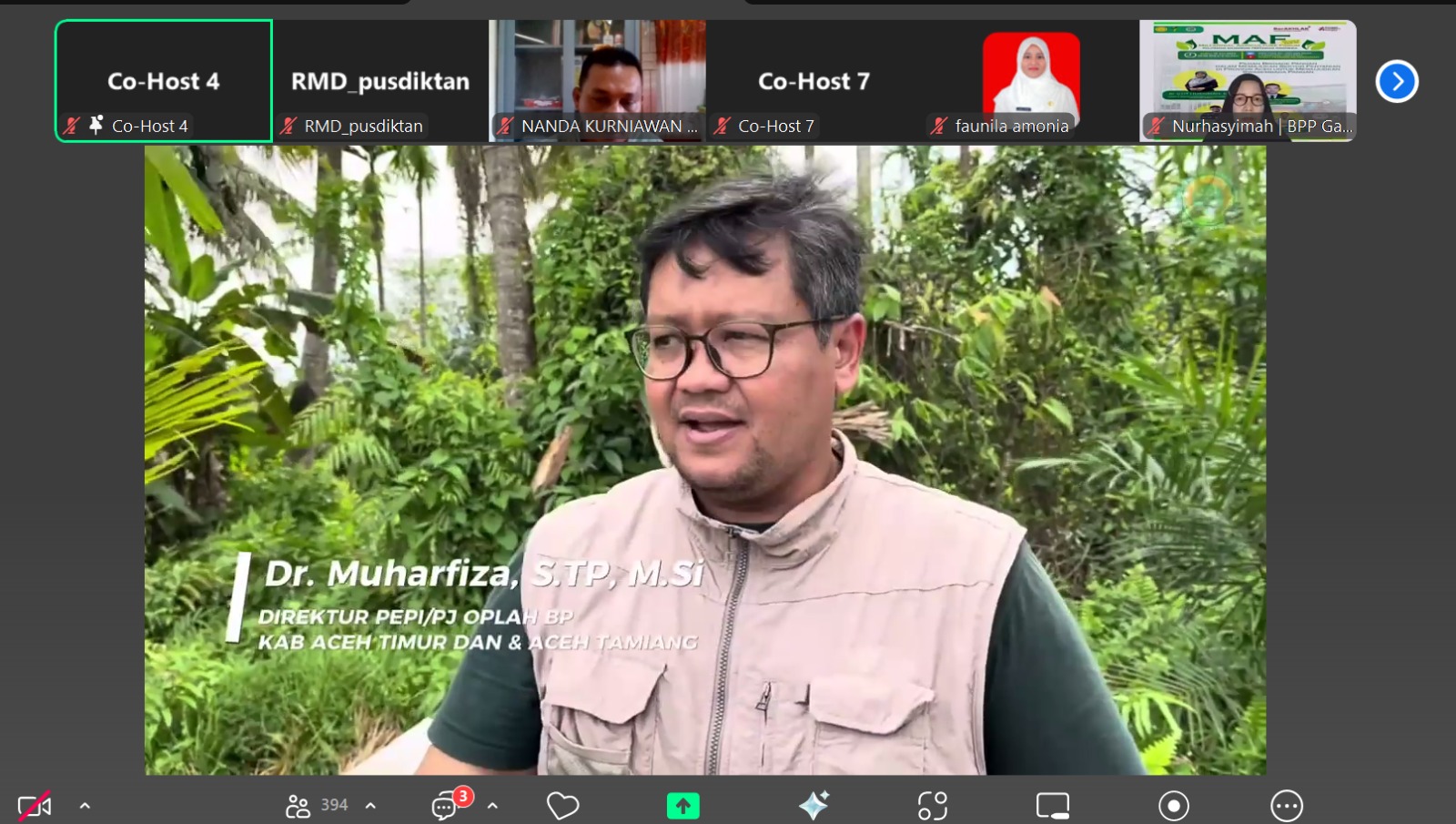This screenshot has height=824, width=1456.
Task: Select the Co-Host 7 participant tile
Action: [x=814, y=81]
